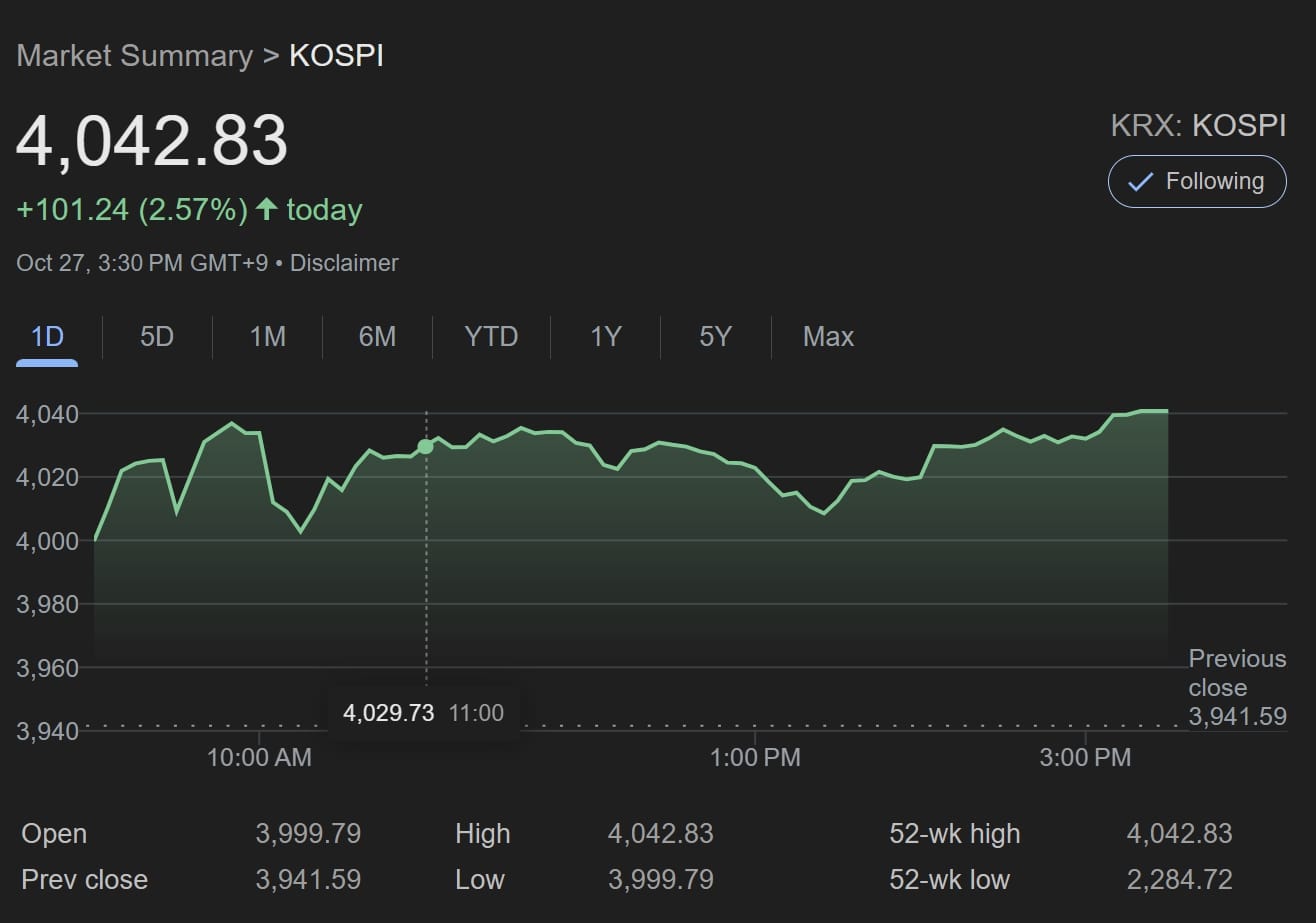Select the currently active 1D tab
Image resolution: width=1316 pixels, height=923 pixels.
(x=46, y=337)
